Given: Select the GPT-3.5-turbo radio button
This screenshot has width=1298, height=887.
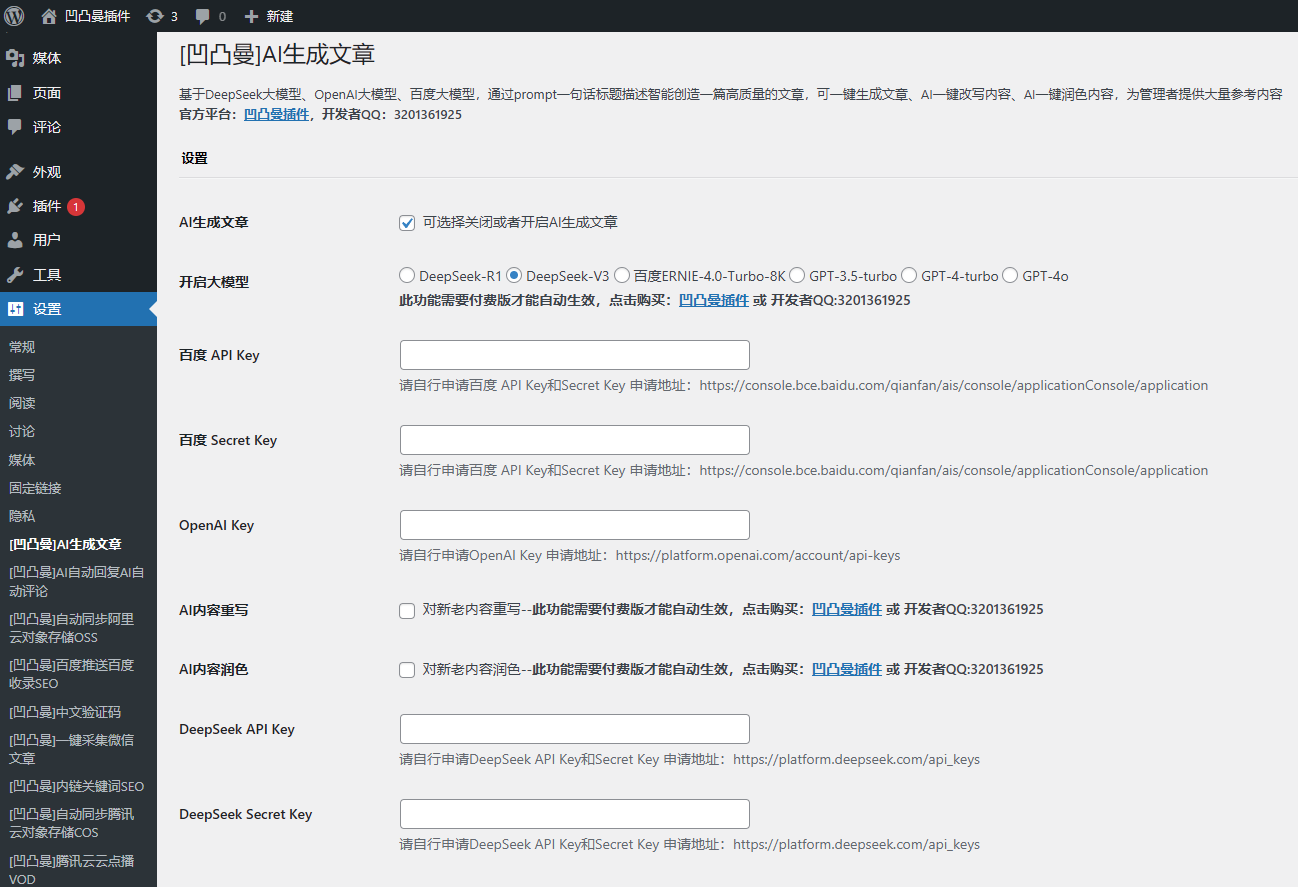Looking at the screenshot, I should point(797,276).
